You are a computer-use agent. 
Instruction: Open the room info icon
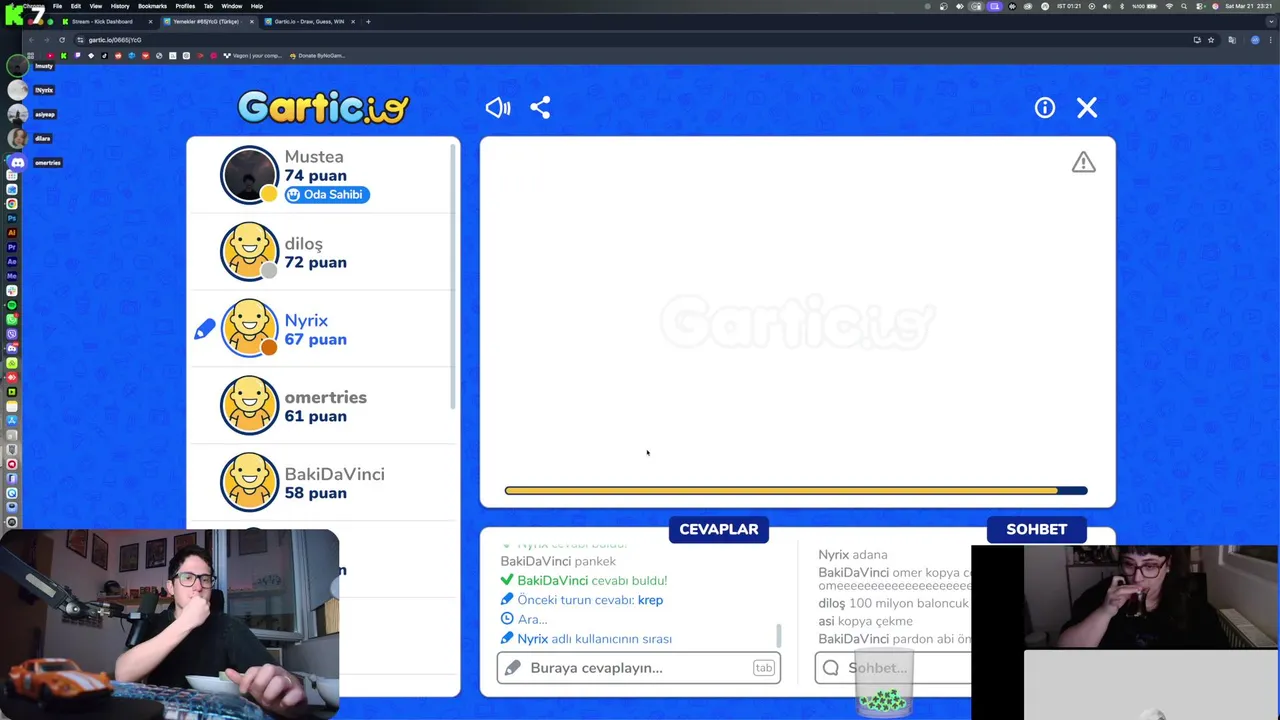[1045, 108]
